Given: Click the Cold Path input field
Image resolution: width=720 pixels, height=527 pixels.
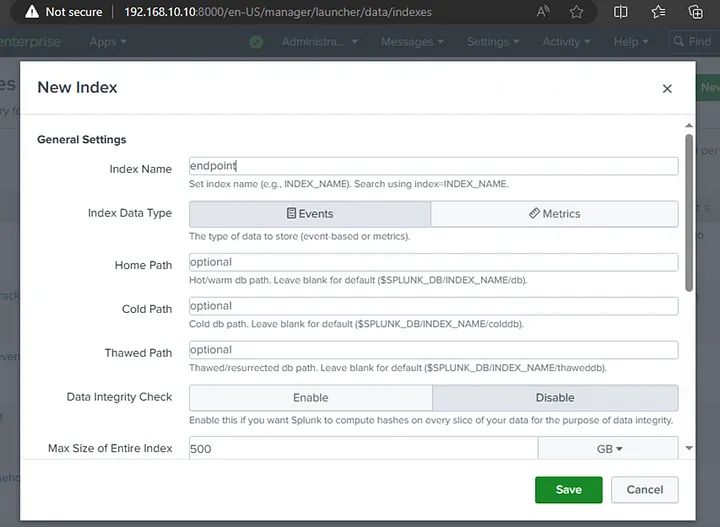Looking at the screenshot, I should pos(433,306).
